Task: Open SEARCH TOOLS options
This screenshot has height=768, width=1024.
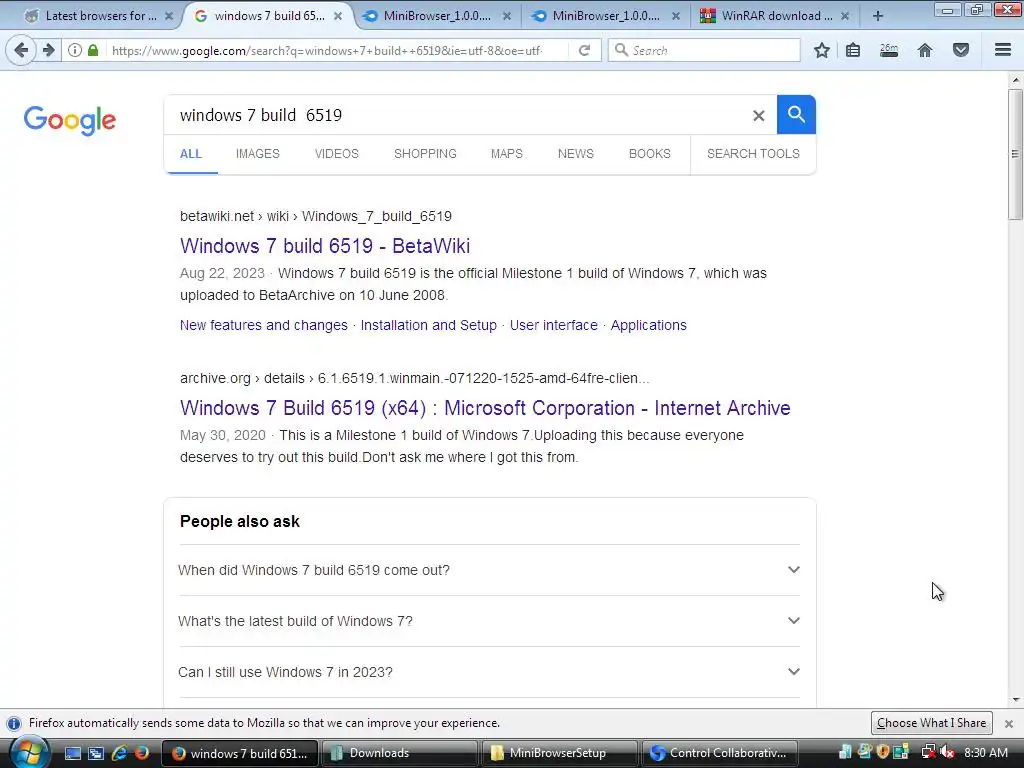Action: 753,153
